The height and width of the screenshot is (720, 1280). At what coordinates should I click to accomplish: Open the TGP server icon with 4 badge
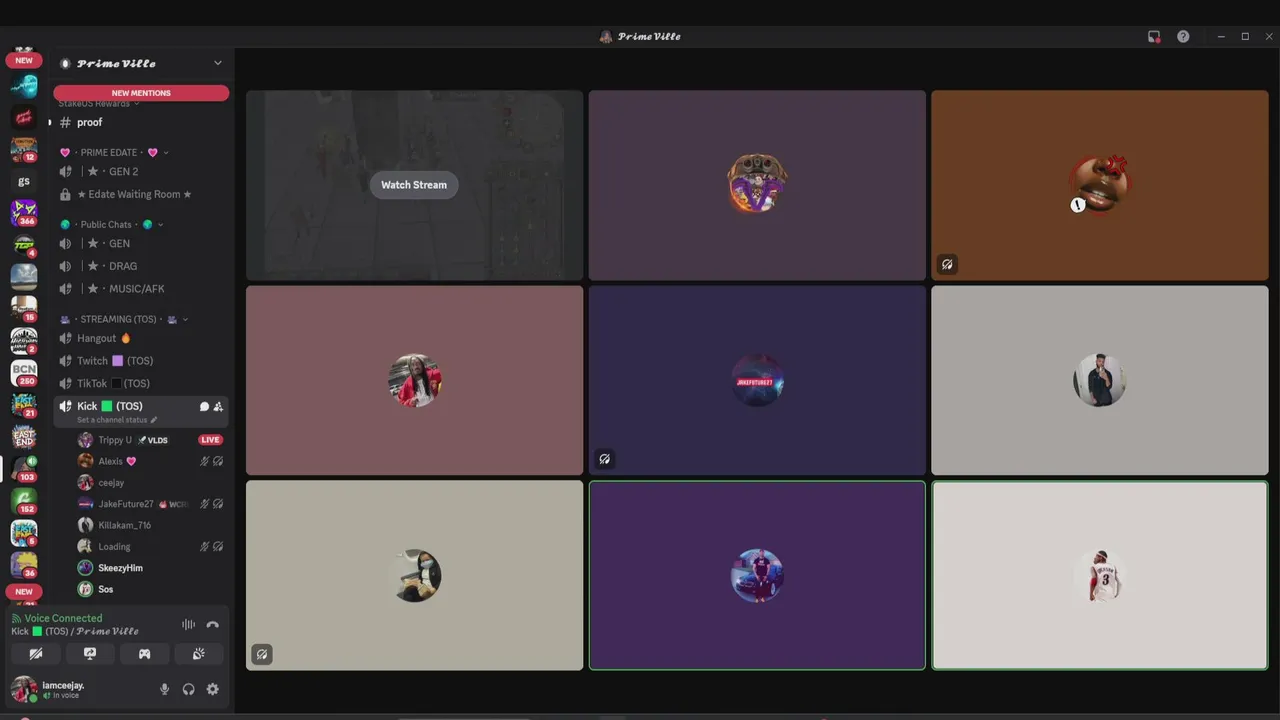pos(24,245)
